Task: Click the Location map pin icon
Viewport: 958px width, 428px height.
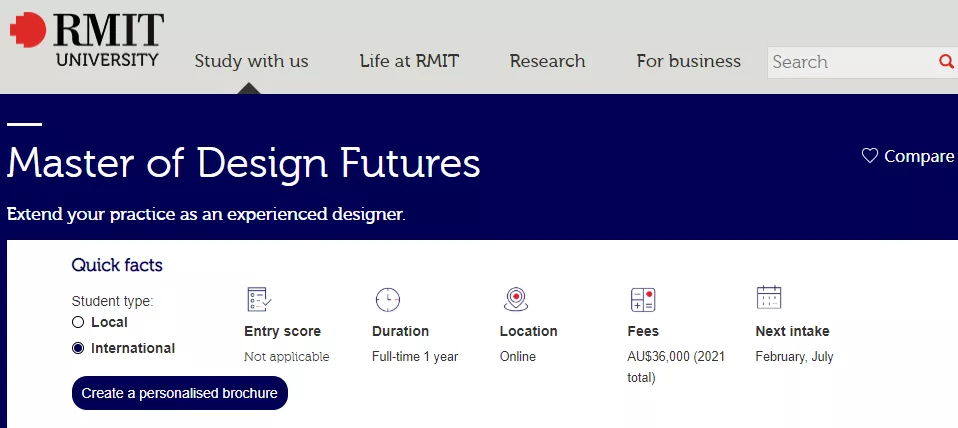Action: point(515,298)
